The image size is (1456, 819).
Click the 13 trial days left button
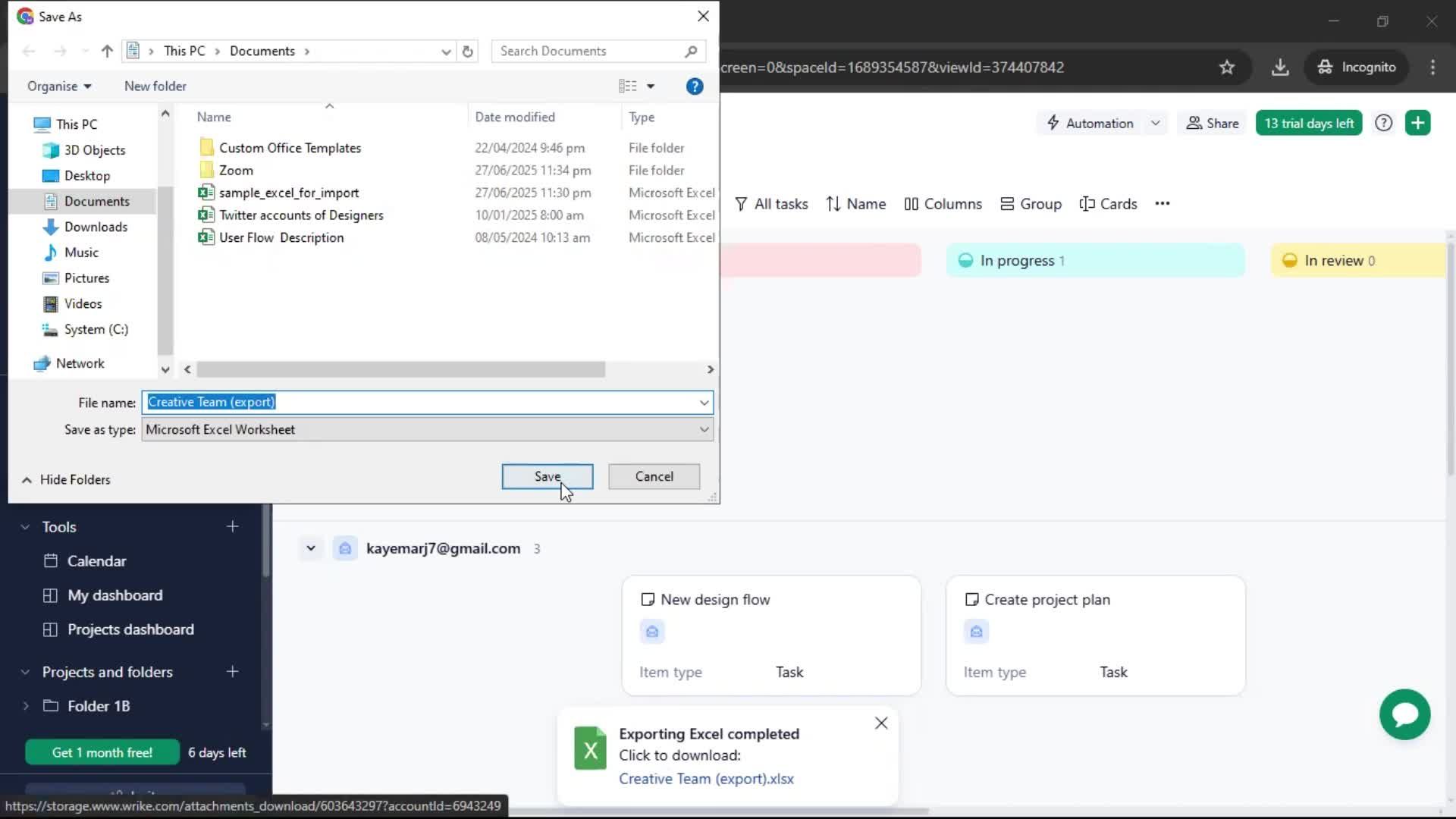pyautogui.click(x=1308, y=123)
